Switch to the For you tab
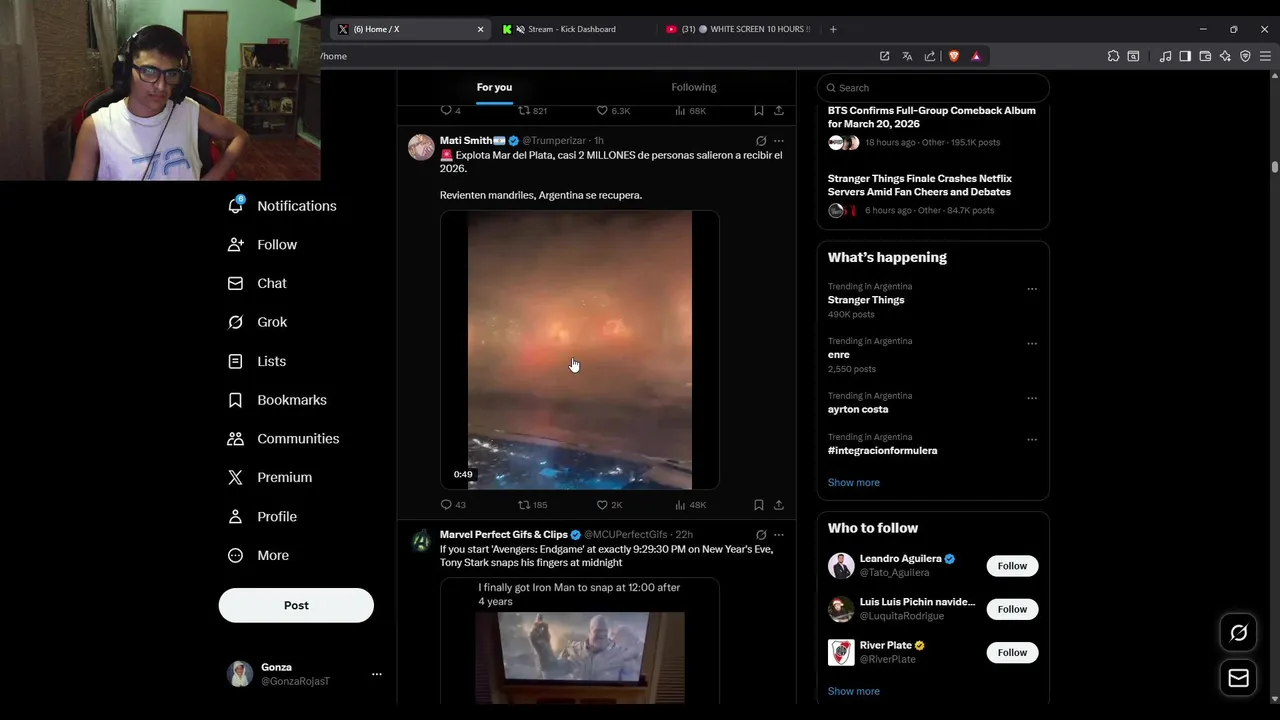The image size is (1280, 720). click(x=494, y=87)
